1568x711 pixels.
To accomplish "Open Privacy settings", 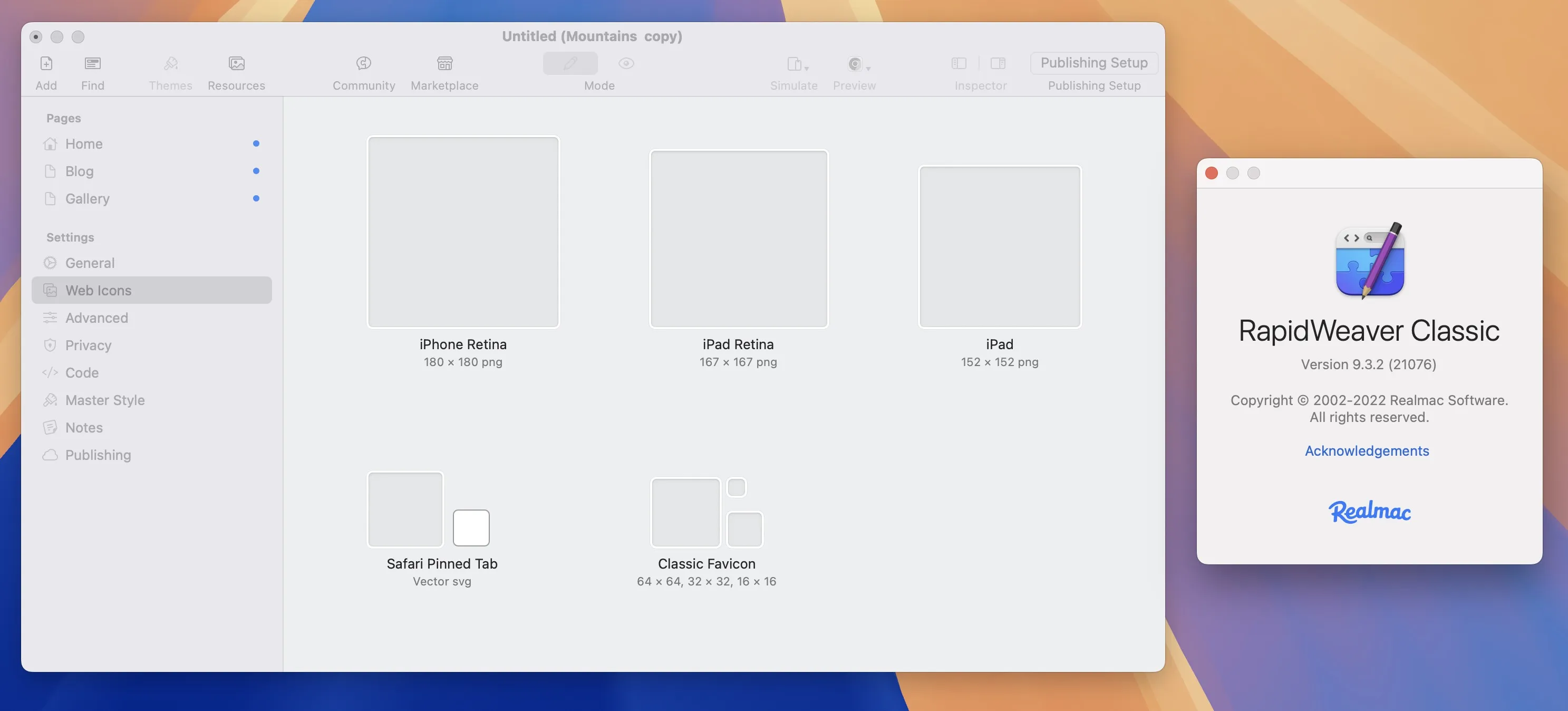I will [x=151, y=345].
